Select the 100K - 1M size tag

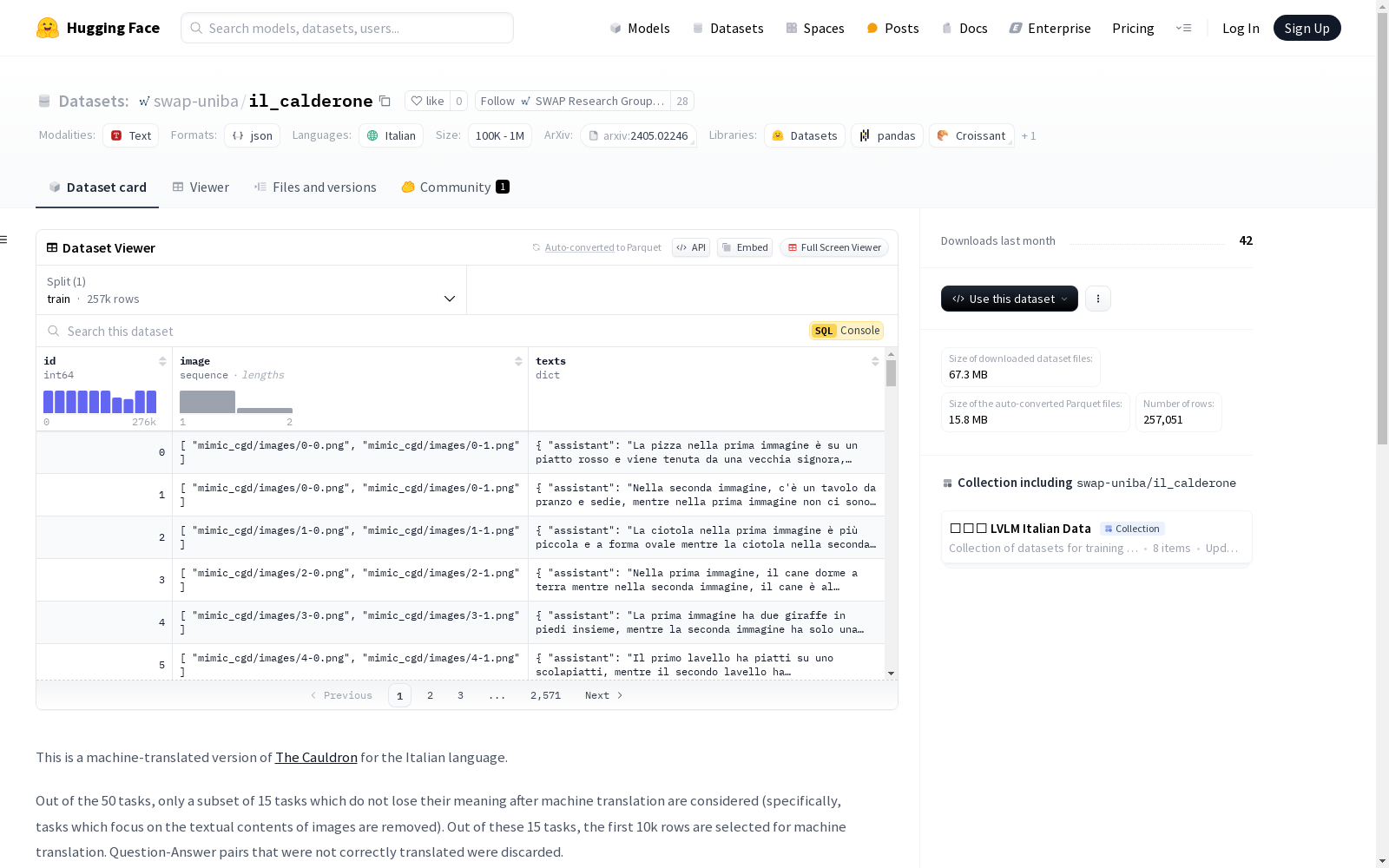[500, 135]
